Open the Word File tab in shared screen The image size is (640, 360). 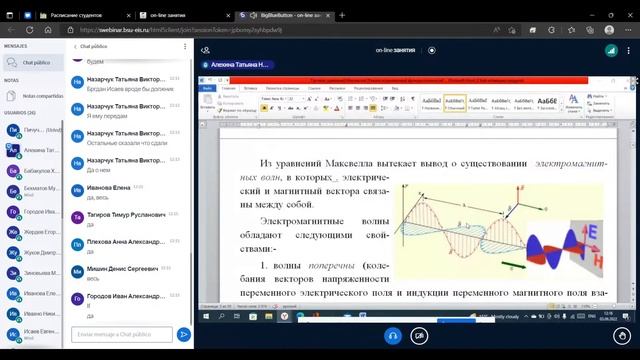[x=207, y=88]
